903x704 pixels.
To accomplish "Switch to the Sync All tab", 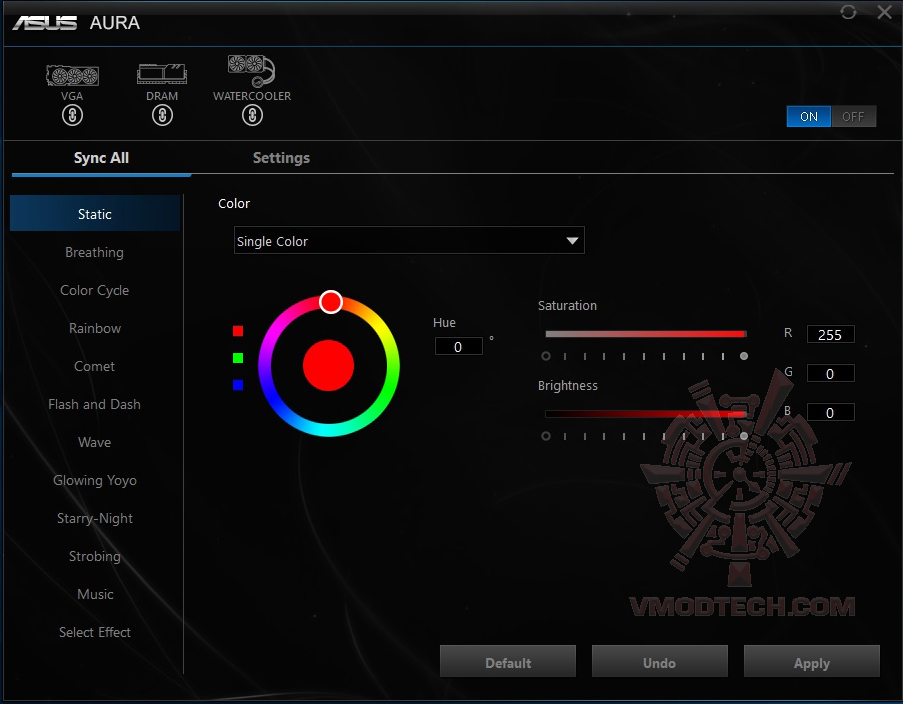I will tap(101, 158).
